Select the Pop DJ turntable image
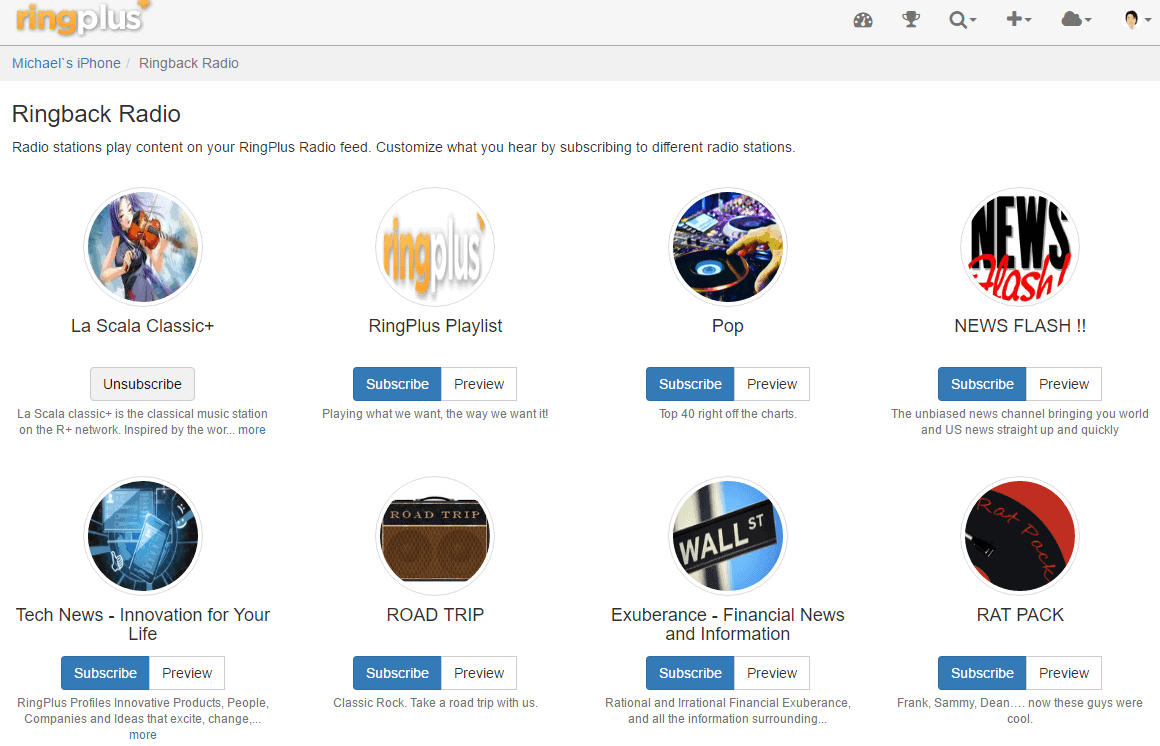The width and height of the screenshot is (1160, 746). click(728, 247)
